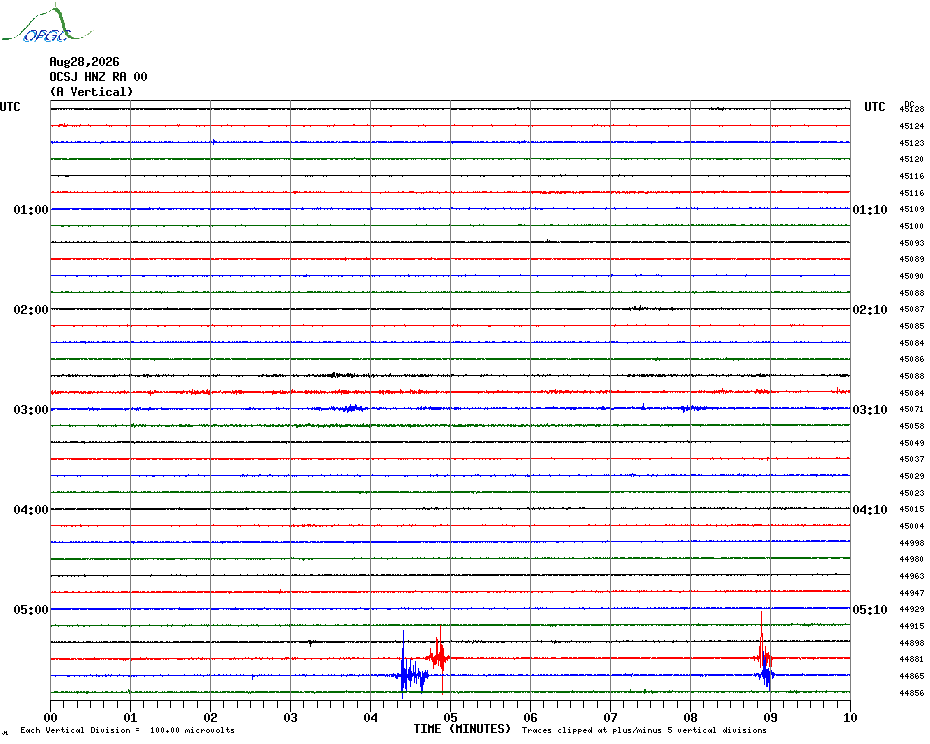This screenshot has height=744, width=930.
Task: Click the 02 minute axis tick label
Action: point(211,717)
